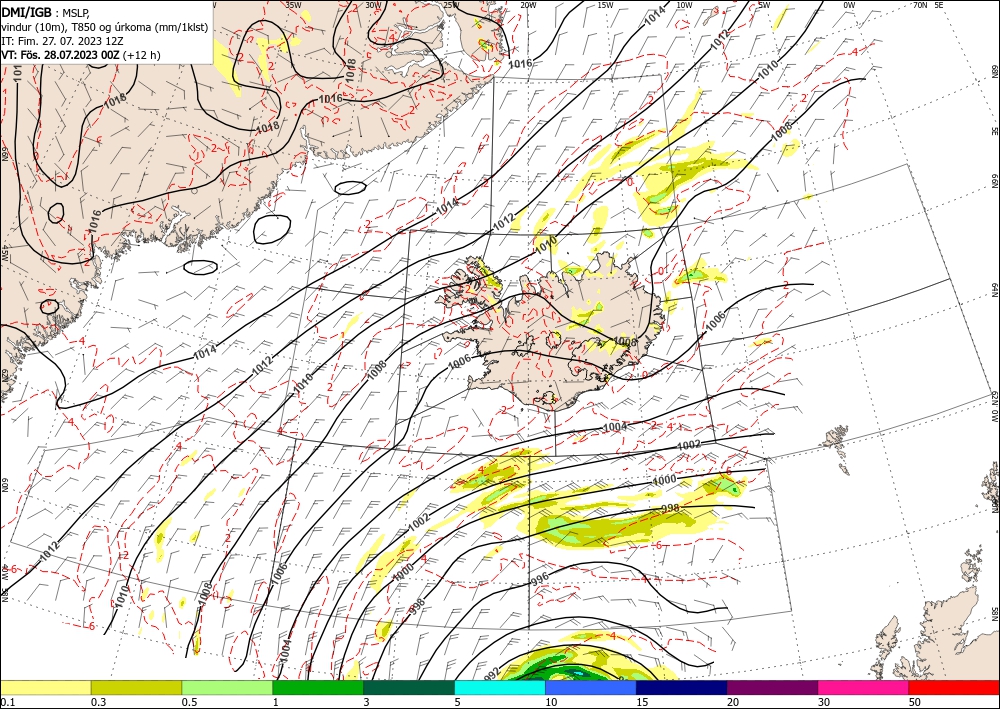The width and height of the screenshot is (1000, 709).
Task: Click the '15' legend value label
Action: pyautogui.click(x=642, y=702)
